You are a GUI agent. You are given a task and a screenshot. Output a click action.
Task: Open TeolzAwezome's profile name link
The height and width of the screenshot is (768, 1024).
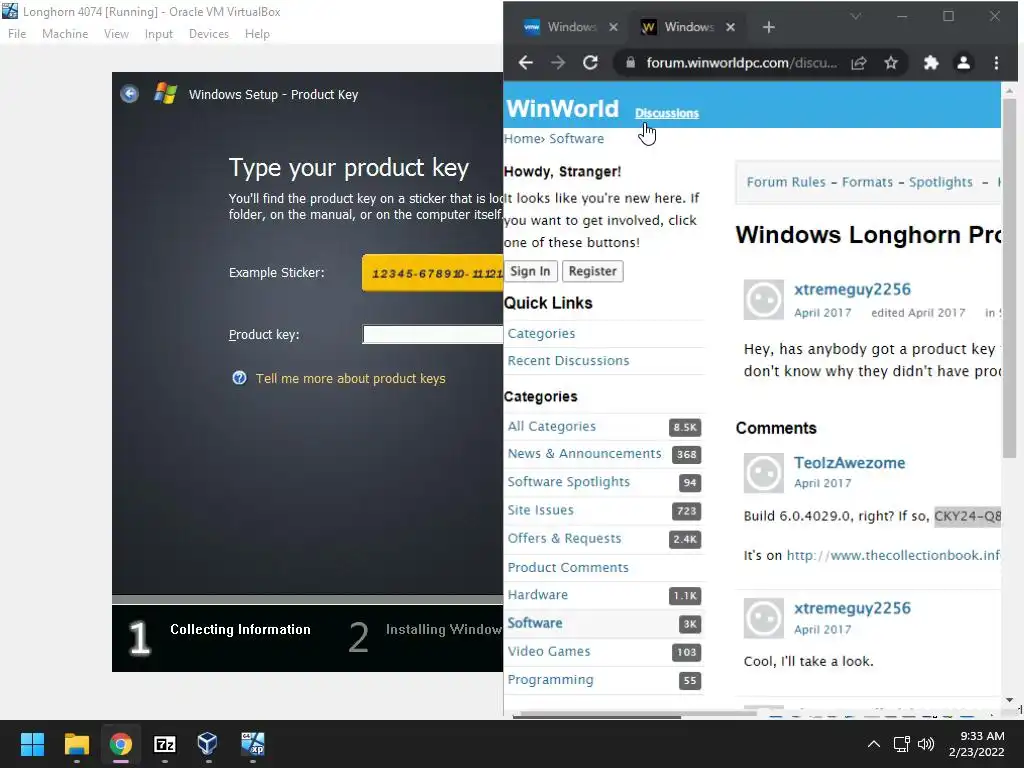(x=850, y=463)
